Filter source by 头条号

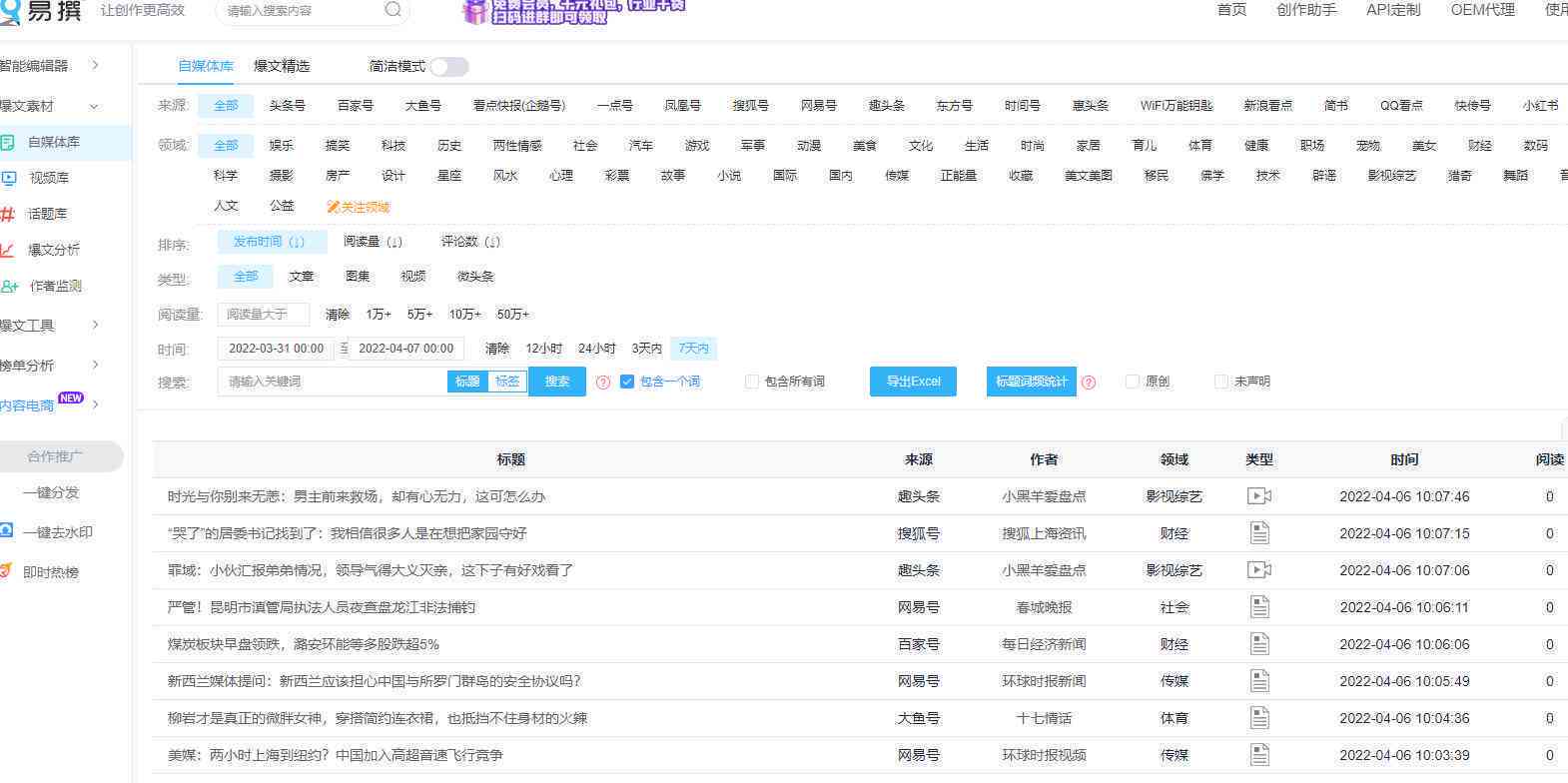point(288,106)
